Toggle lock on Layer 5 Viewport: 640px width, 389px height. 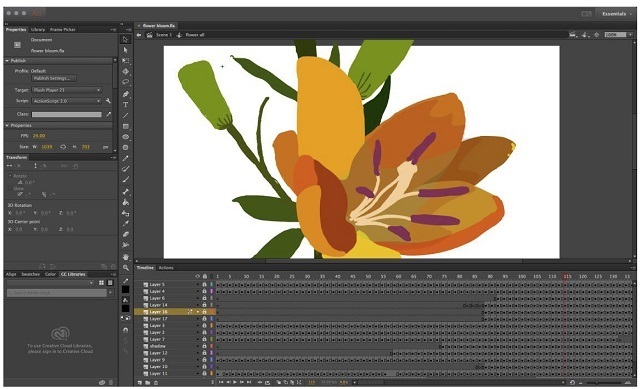(204, 285)
